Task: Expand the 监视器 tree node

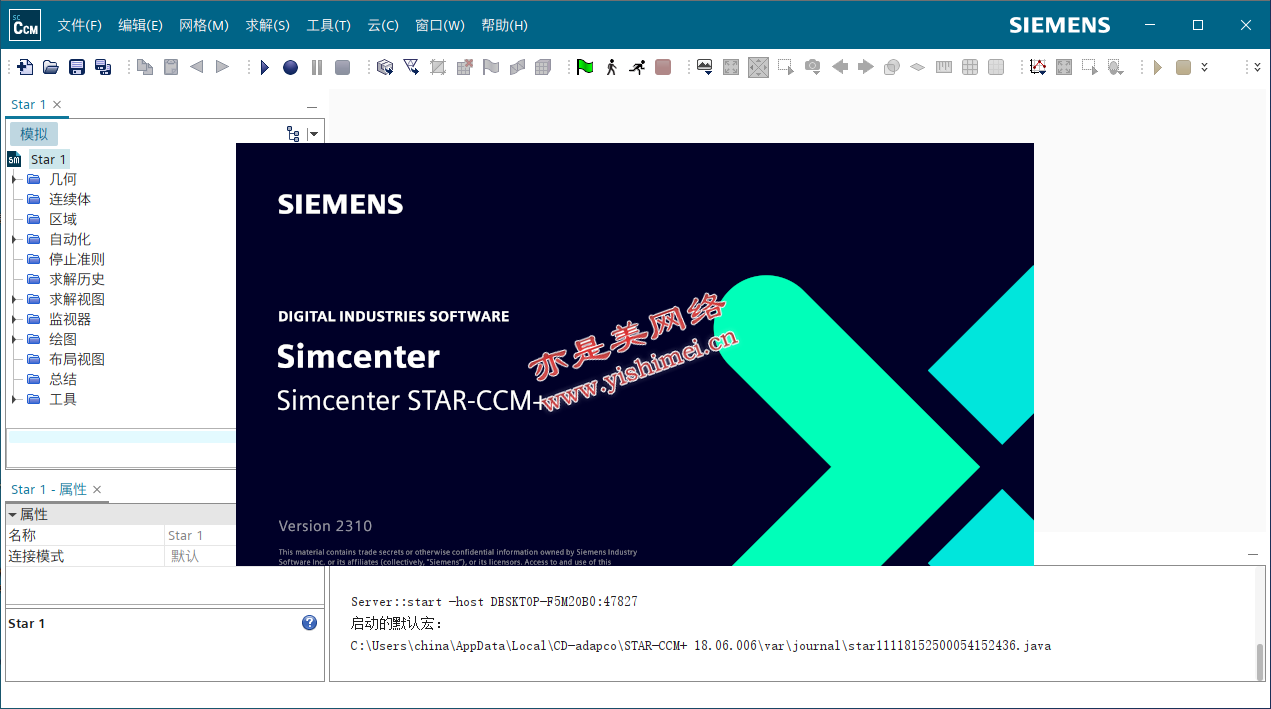Action: click(14, 319)
